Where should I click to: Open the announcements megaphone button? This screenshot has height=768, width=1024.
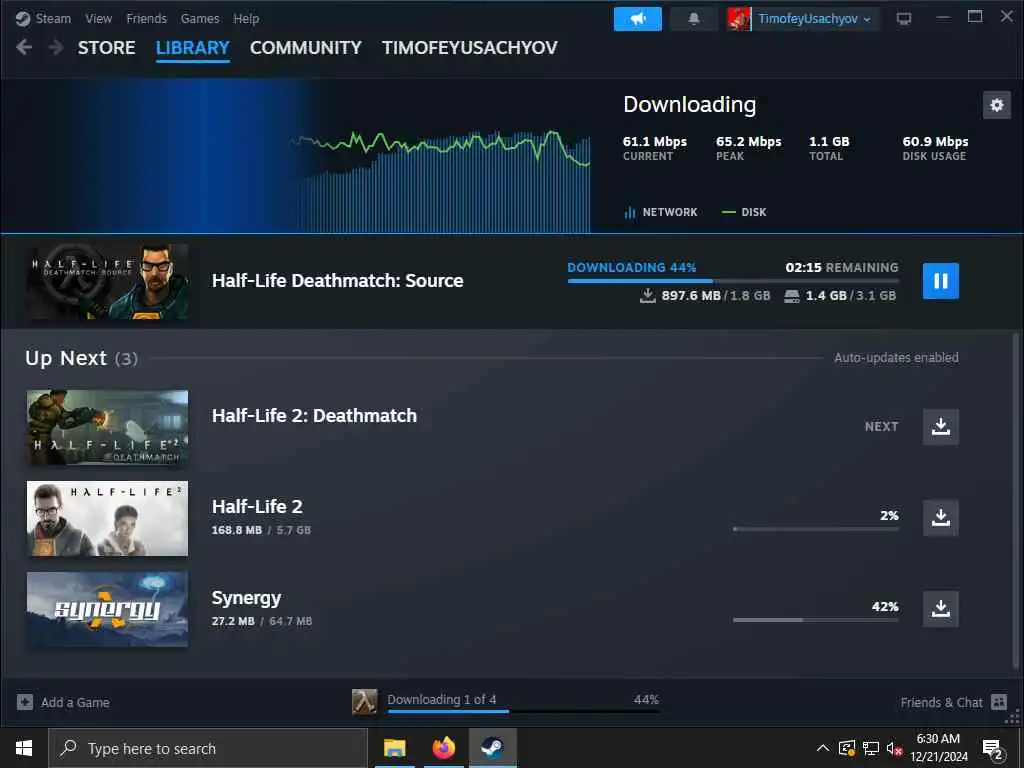coord(637,19)
